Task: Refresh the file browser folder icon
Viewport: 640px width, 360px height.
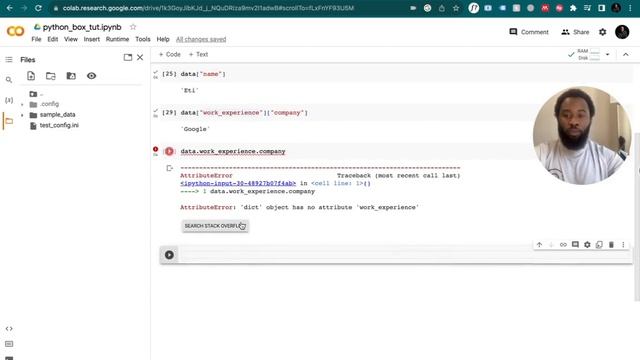Action: (x=51, y=76)
